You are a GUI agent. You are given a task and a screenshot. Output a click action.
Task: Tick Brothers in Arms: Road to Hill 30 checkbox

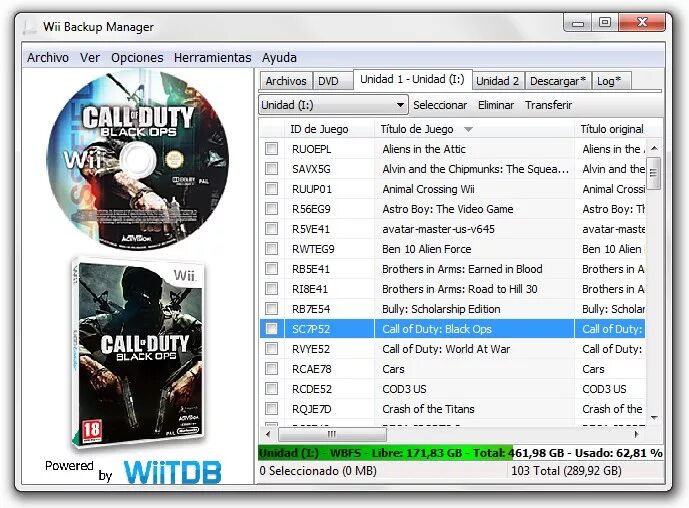point(272,288)
